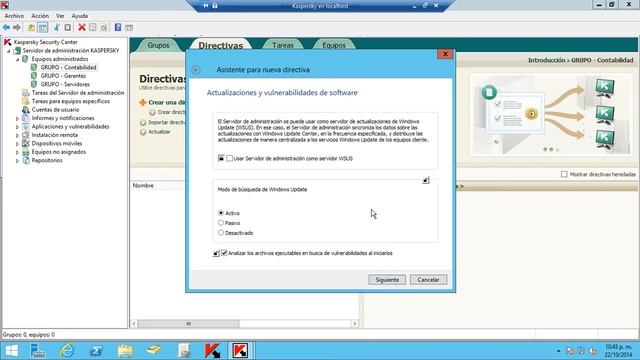Open the Acción menu
This screenshot has width=640, height=360.
click(40, 16)
